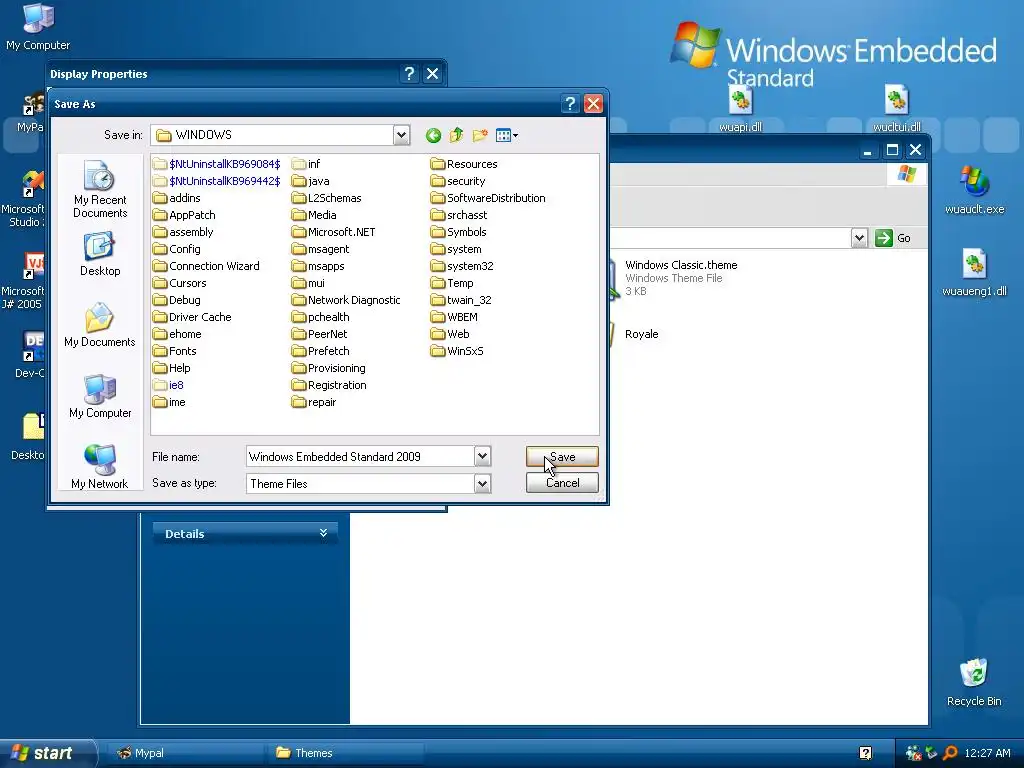This screenshot has height=768, width=1024.
Task: Switch to Mypal taskbar button
Action: point(183,753)
